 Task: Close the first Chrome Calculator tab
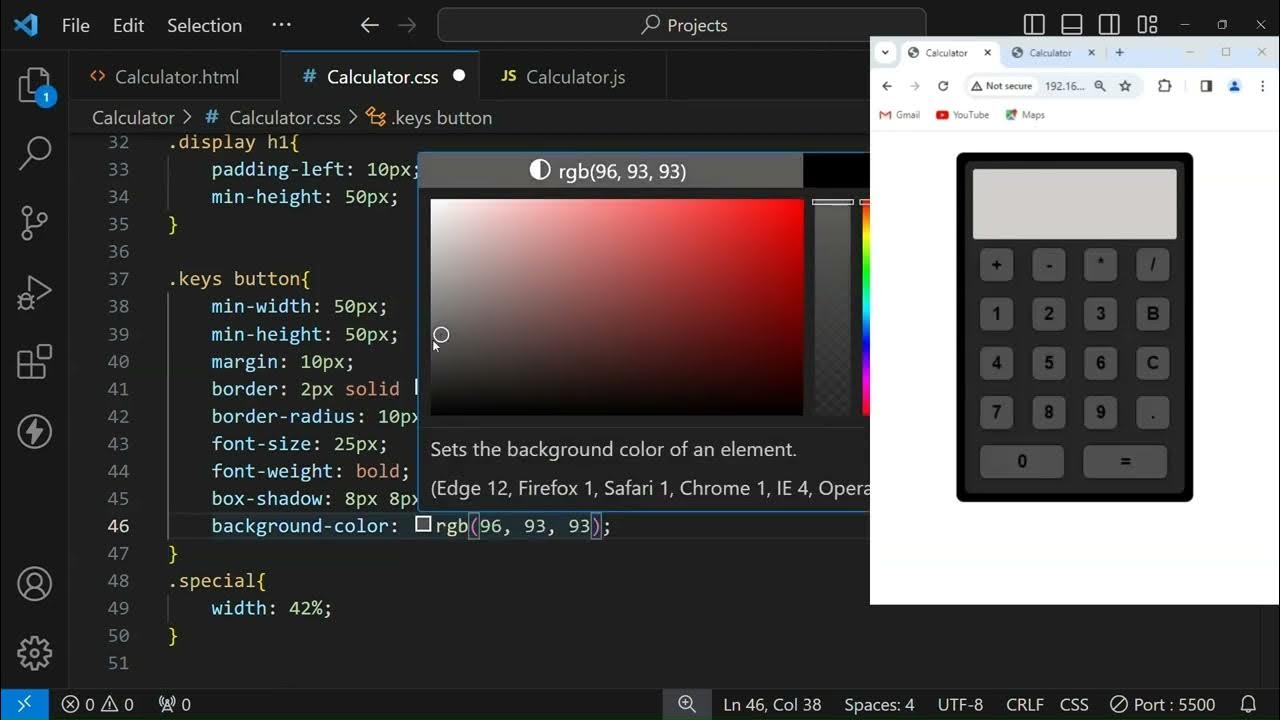pos(987,53)
